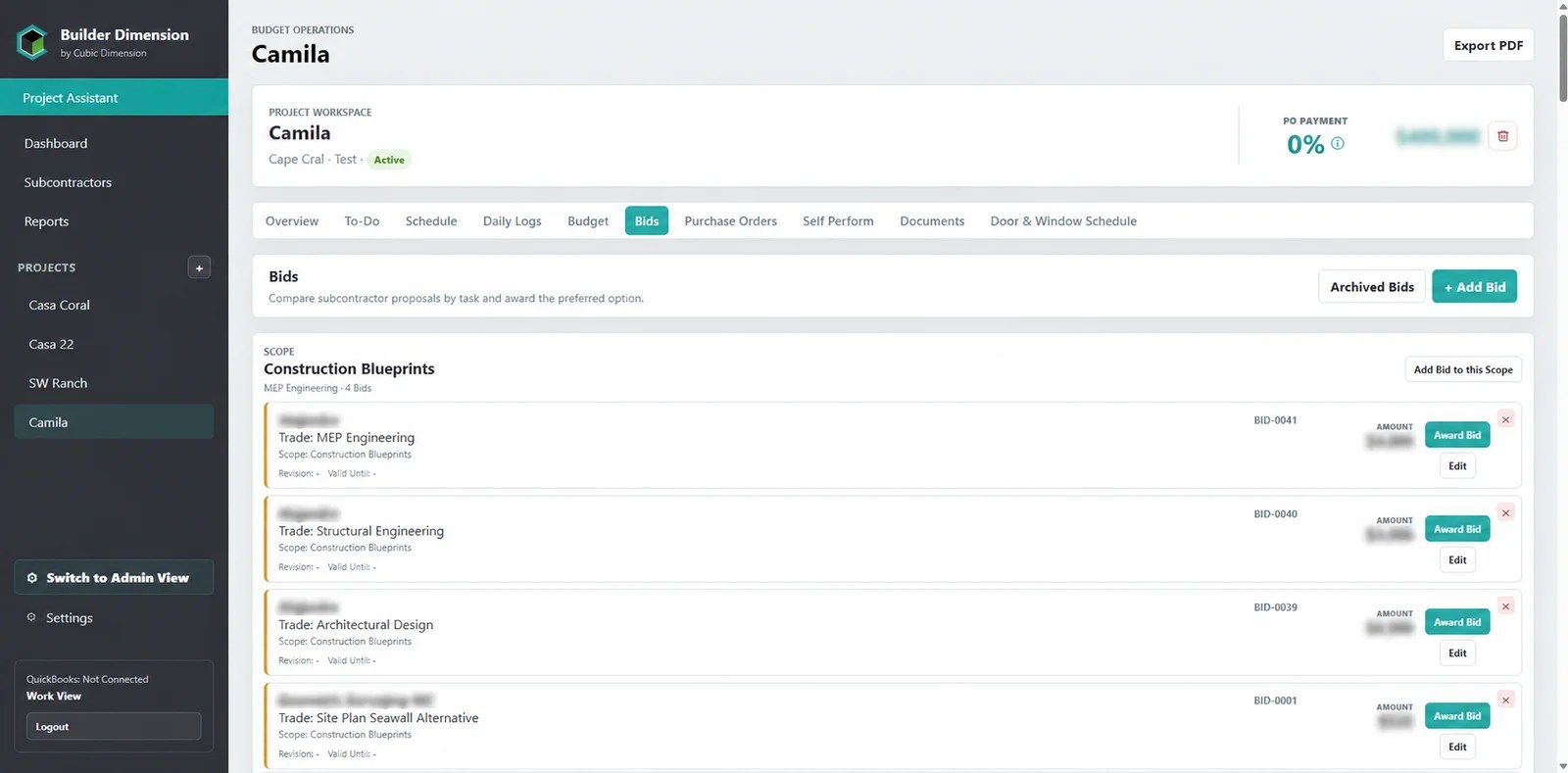
Task: Click the Settings gear in sidebar
Action: click(x=31, y=617)
